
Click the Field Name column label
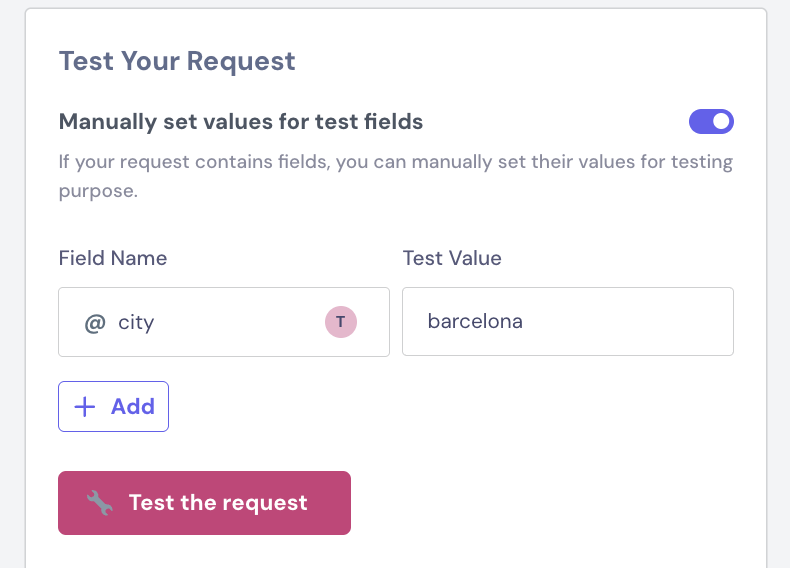coord(113,258)
